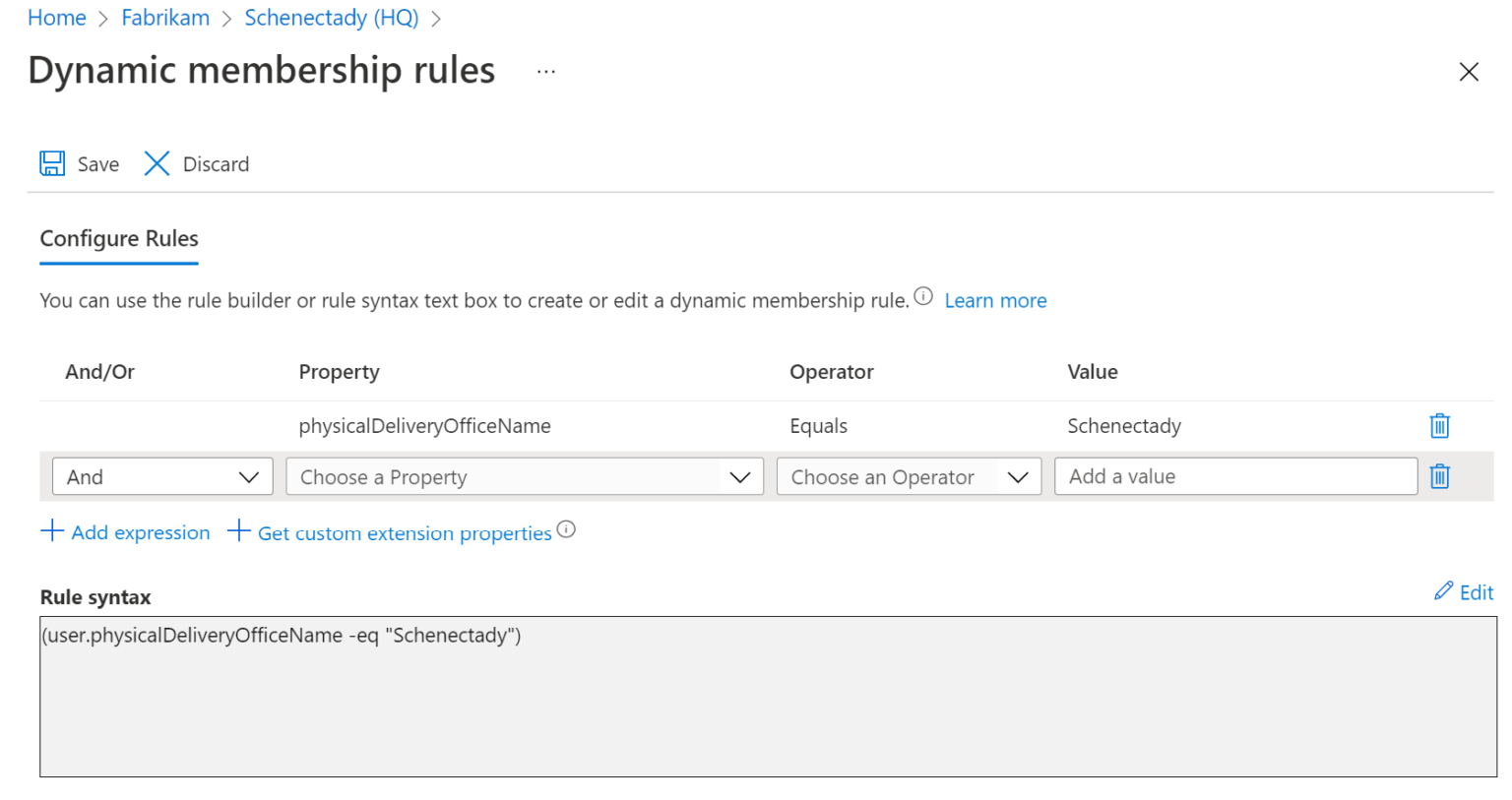Navigate to Home breadcrumb link
Image resolution: width=1512 pixels, height=800 pixels.
tap(57, 18)
